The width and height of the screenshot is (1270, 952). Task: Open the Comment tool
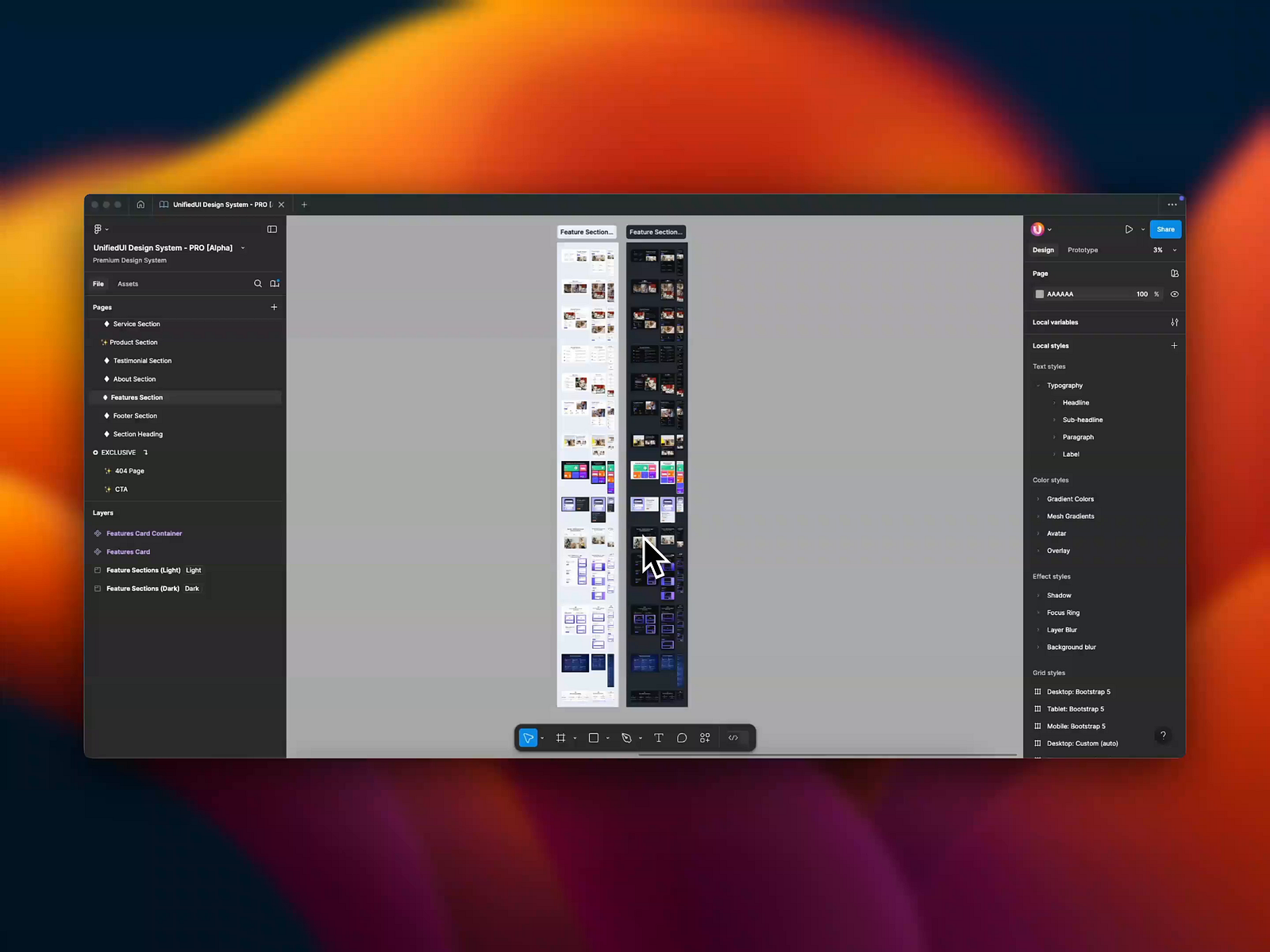pyautogui.click(x=682, y=738)
